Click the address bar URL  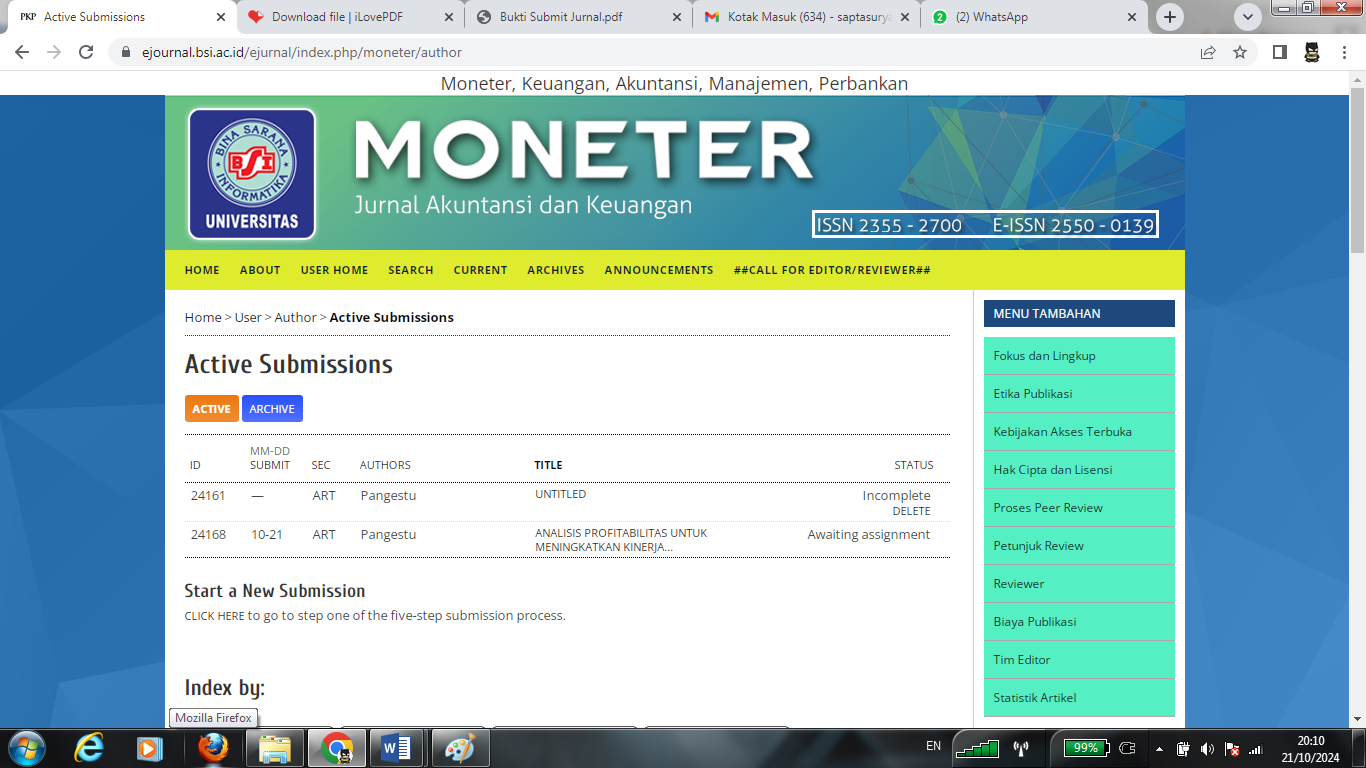tap(302, 52)
